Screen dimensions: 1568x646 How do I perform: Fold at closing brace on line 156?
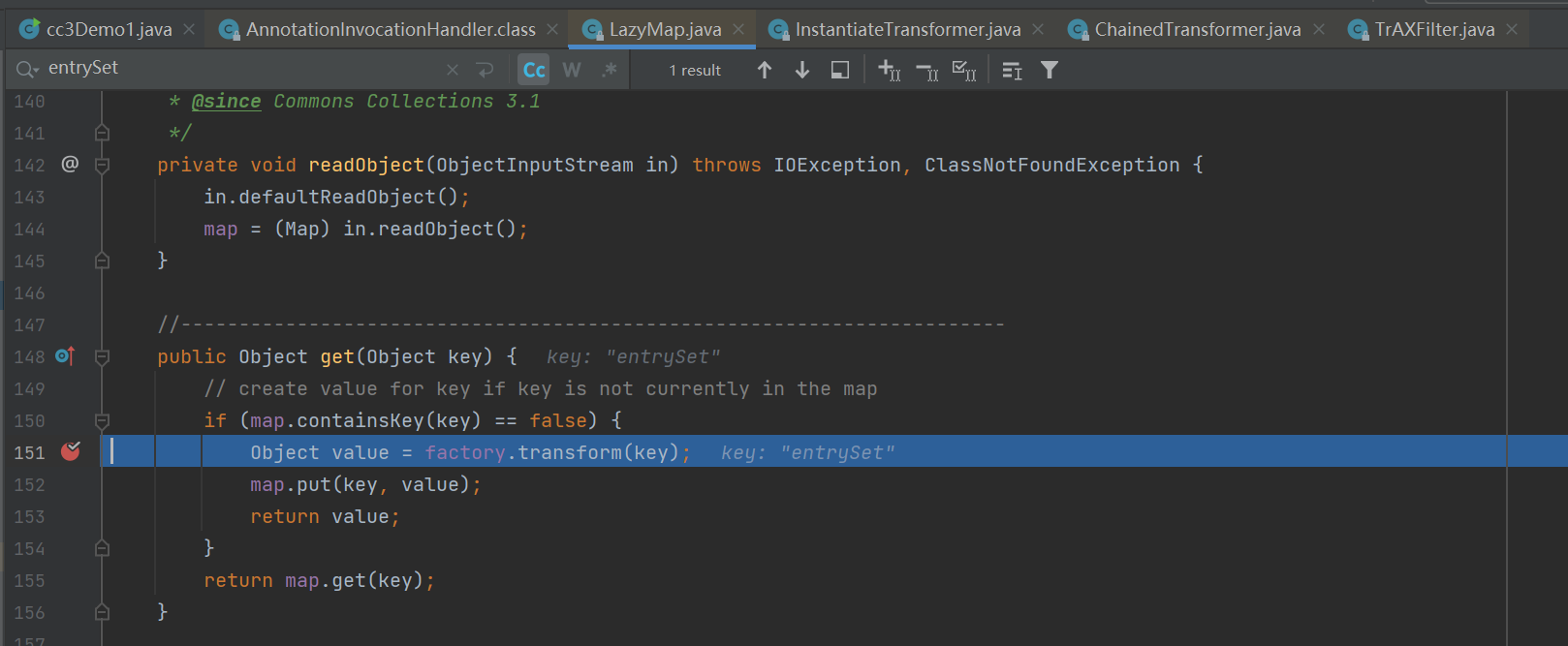pyautogui.click(x=102, y=612)
